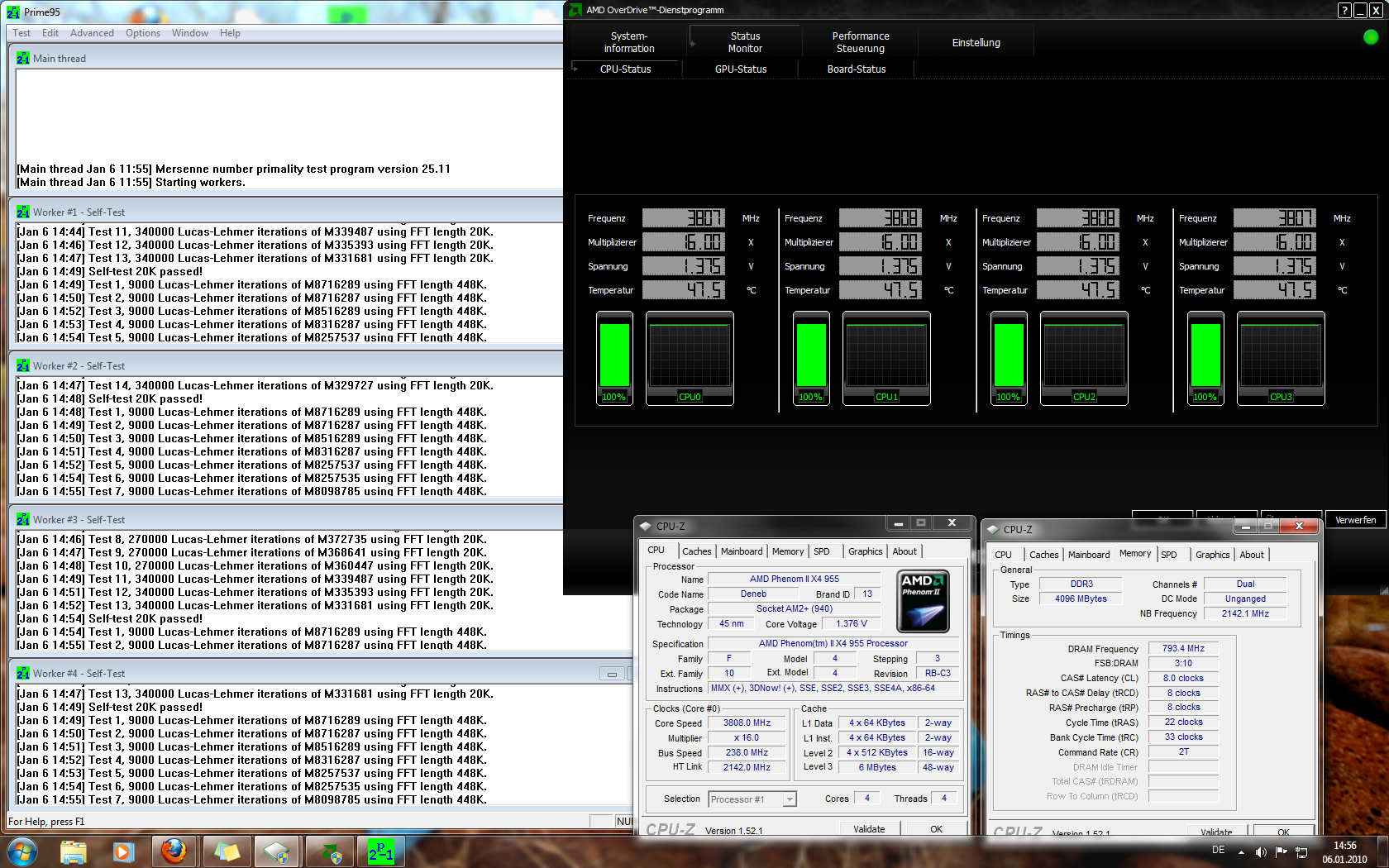The width and height of the screenshot is (1389, 868).
Task: Open the Test menu in Prime95
Action: 21,33
